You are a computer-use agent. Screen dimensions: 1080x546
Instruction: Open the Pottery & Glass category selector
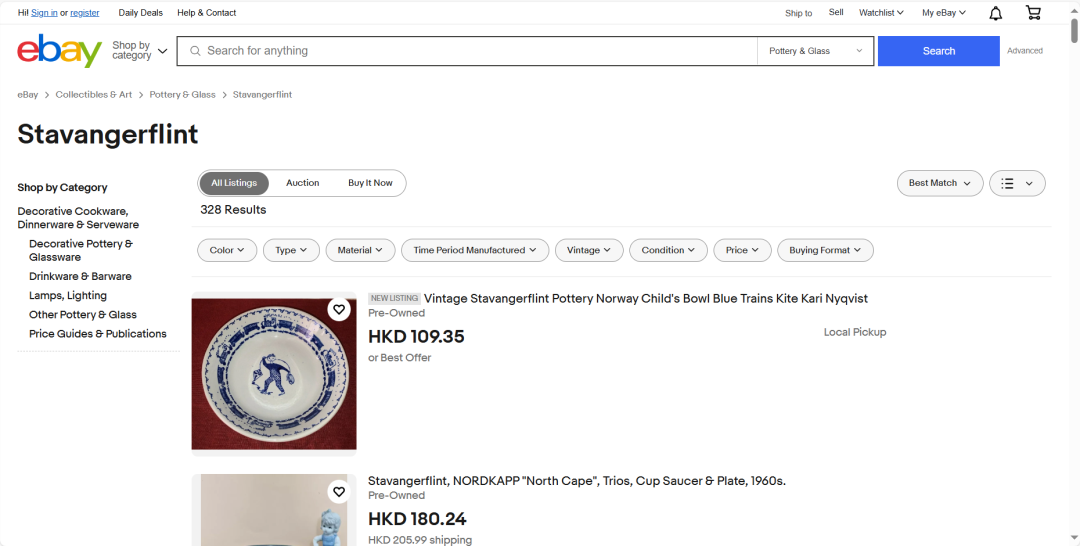coord(815,51)
